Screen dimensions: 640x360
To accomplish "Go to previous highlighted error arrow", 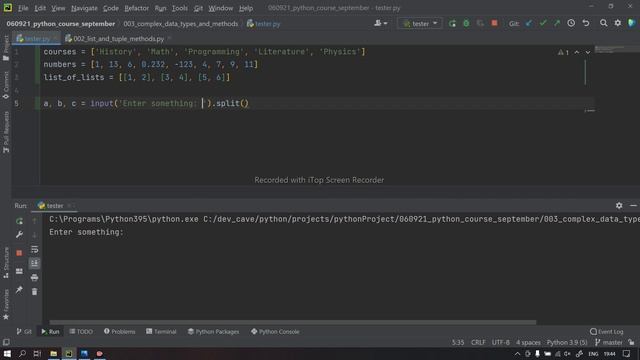I will point(577,52).
